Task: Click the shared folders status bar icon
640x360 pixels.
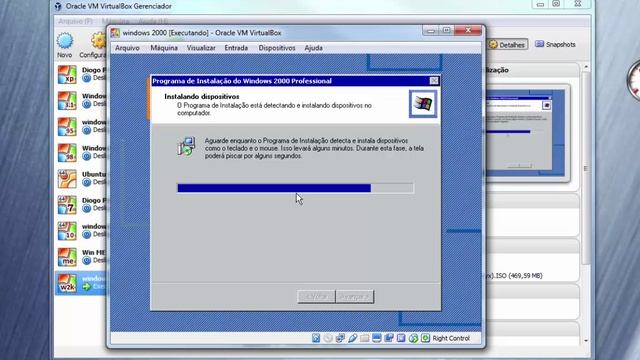Action: 364,338
